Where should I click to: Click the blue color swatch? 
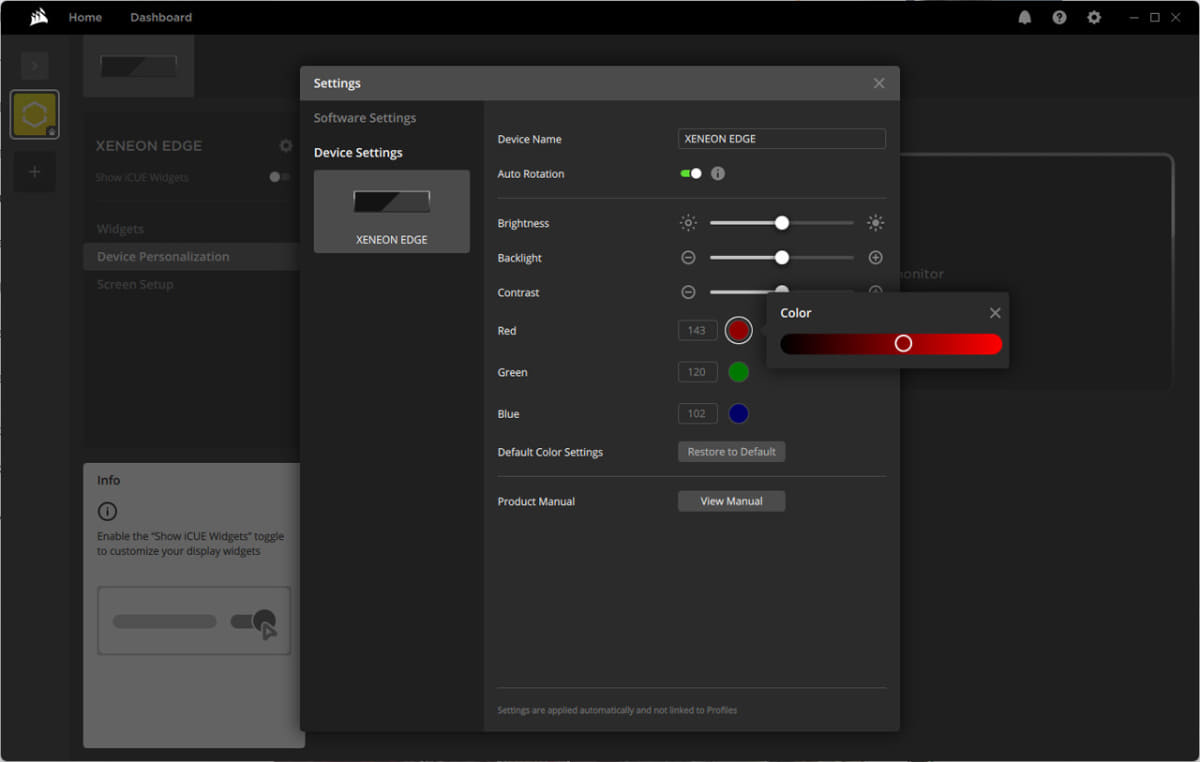pos(739,414)
